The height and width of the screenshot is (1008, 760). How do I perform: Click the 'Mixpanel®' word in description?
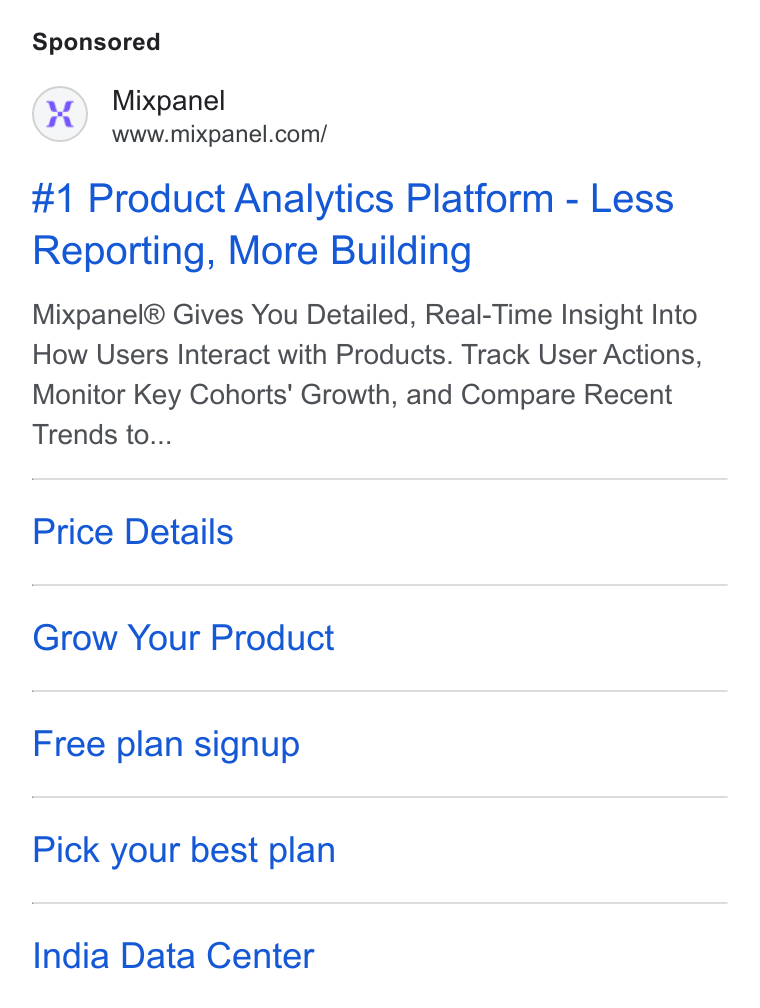click(x=99, y=316)
